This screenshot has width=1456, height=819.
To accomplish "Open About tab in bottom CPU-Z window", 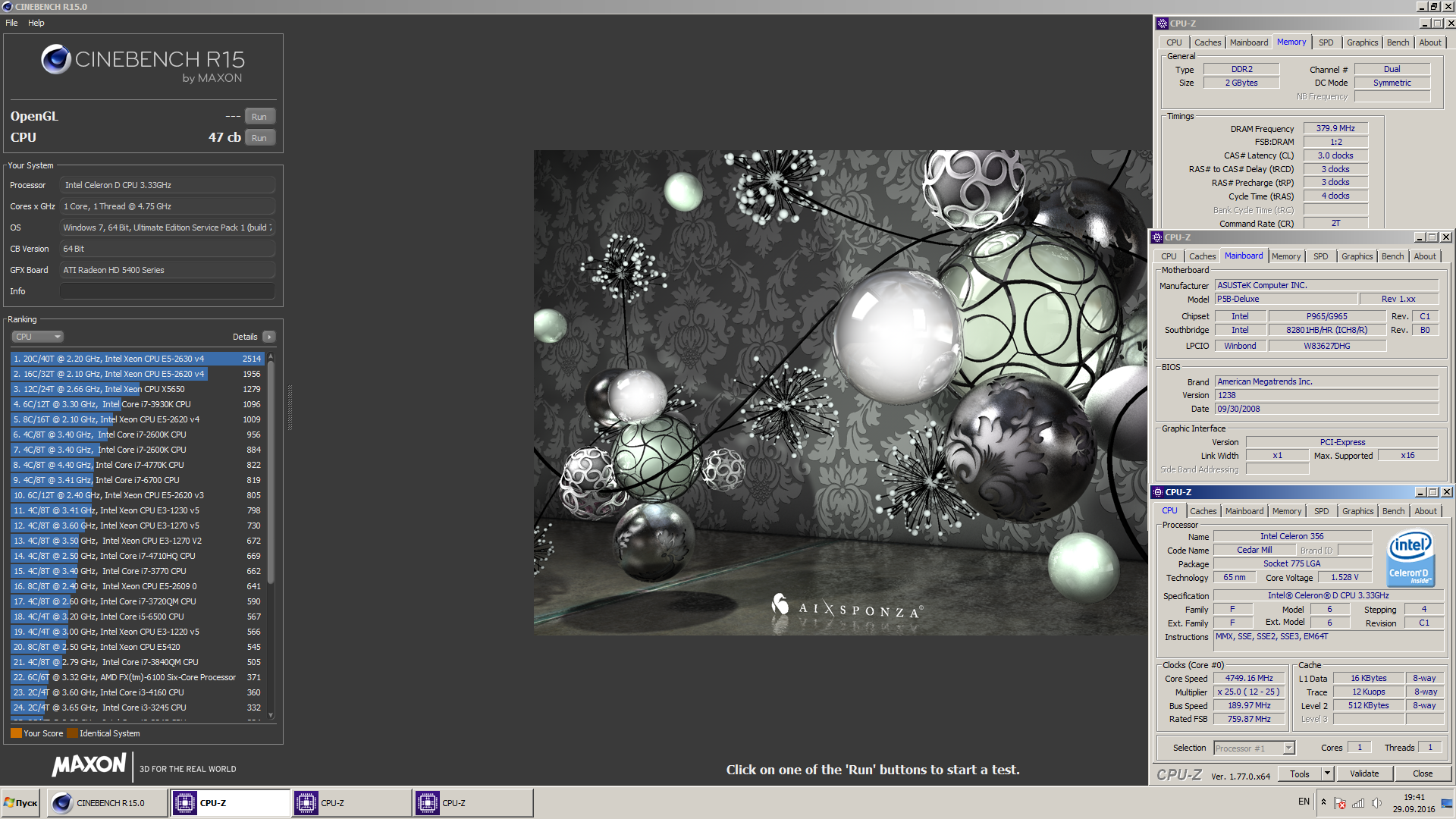I will (1426, 511).
